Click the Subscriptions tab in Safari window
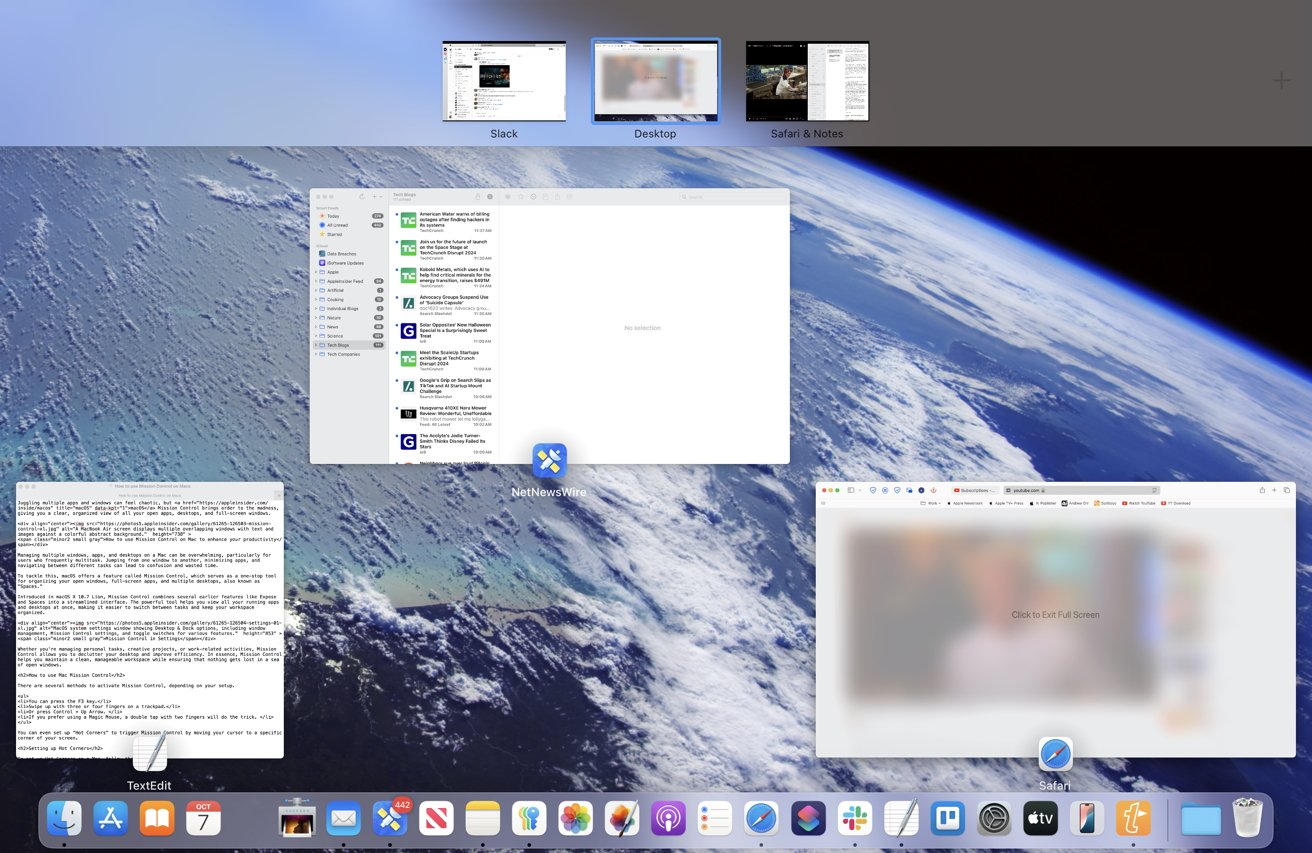Screen dimensions: 1312x853 point(976,490)
